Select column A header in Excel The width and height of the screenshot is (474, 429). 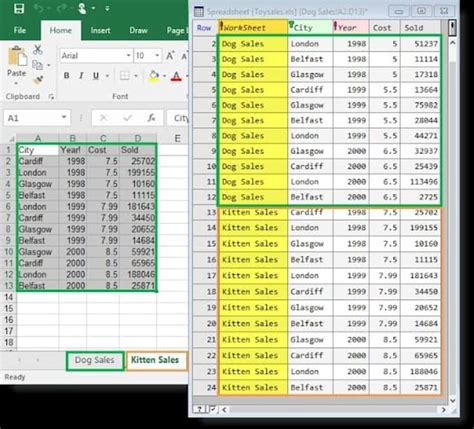(x=38, y=138)
